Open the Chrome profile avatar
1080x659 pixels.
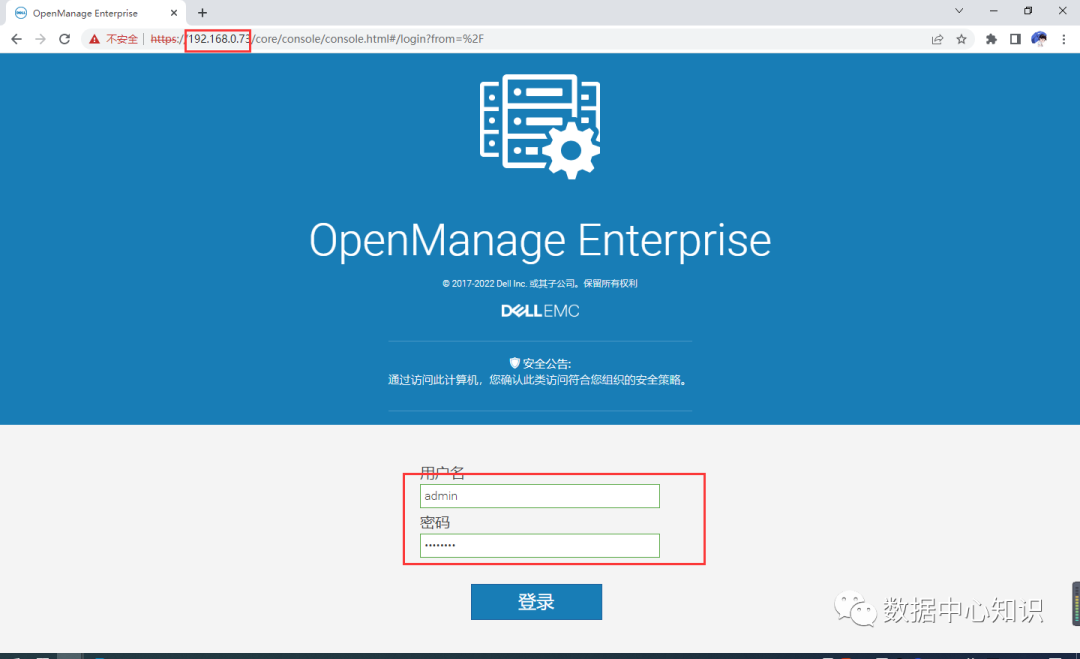click(x=1039, y=39)
